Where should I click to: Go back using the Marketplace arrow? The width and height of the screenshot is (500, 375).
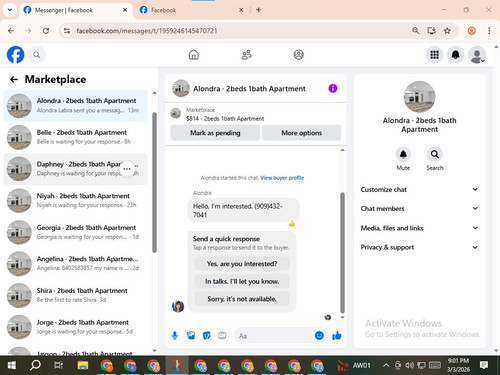point(14,79)
